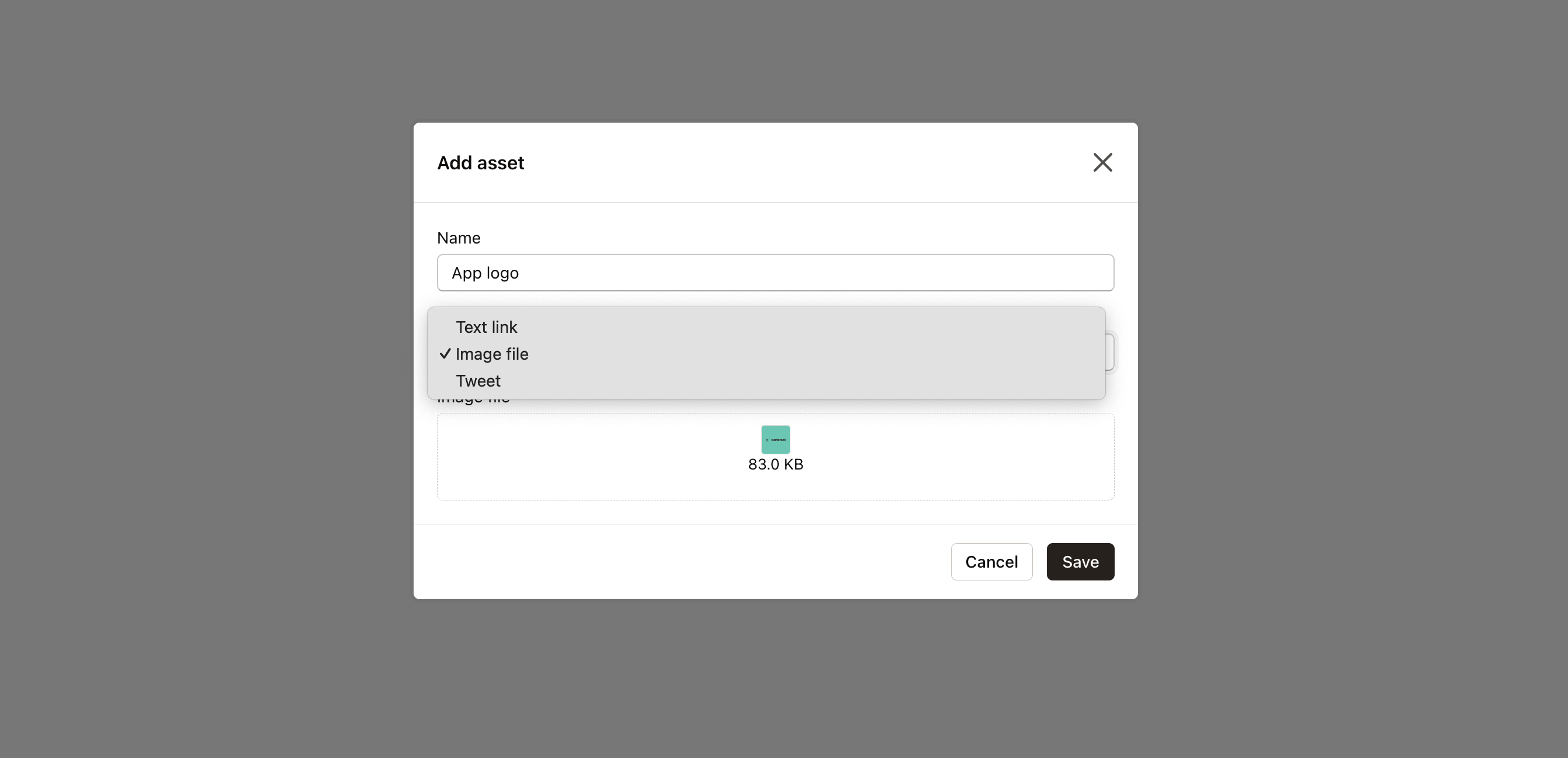Click the 83.0 KB file size label
The width and height of the screenshot is (1568, 758).
(x=775, y=464)
